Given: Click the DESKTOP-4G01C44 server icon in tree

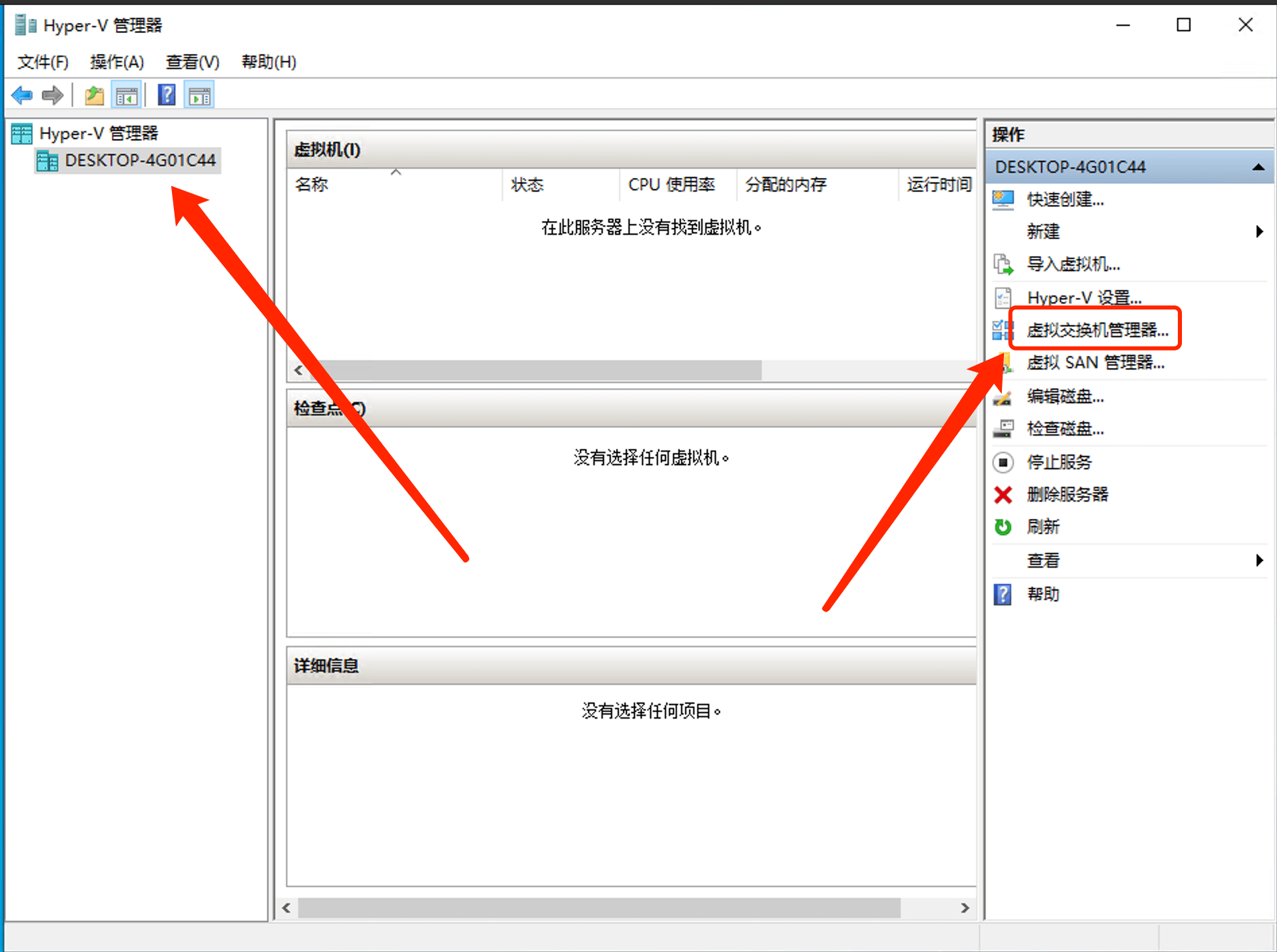Looking at the screenshot, I should [47, 161].
